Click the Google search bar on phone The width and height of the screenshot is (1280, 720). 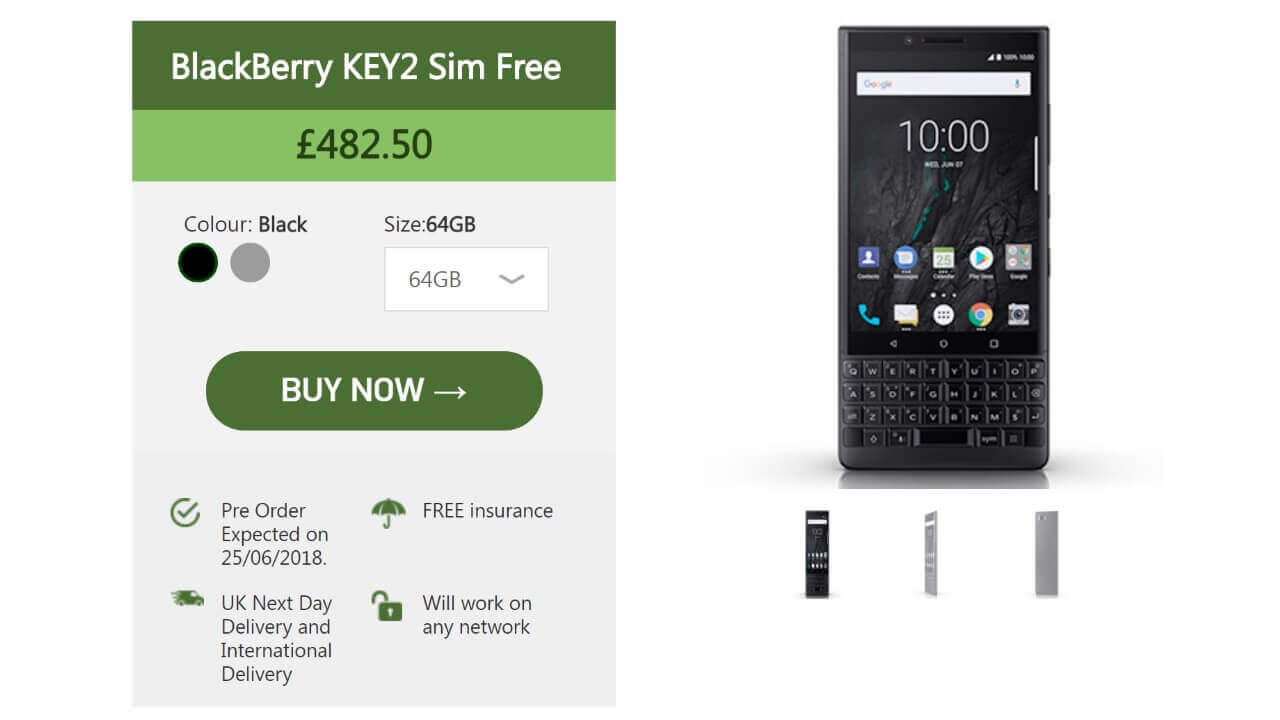[943, 84]
